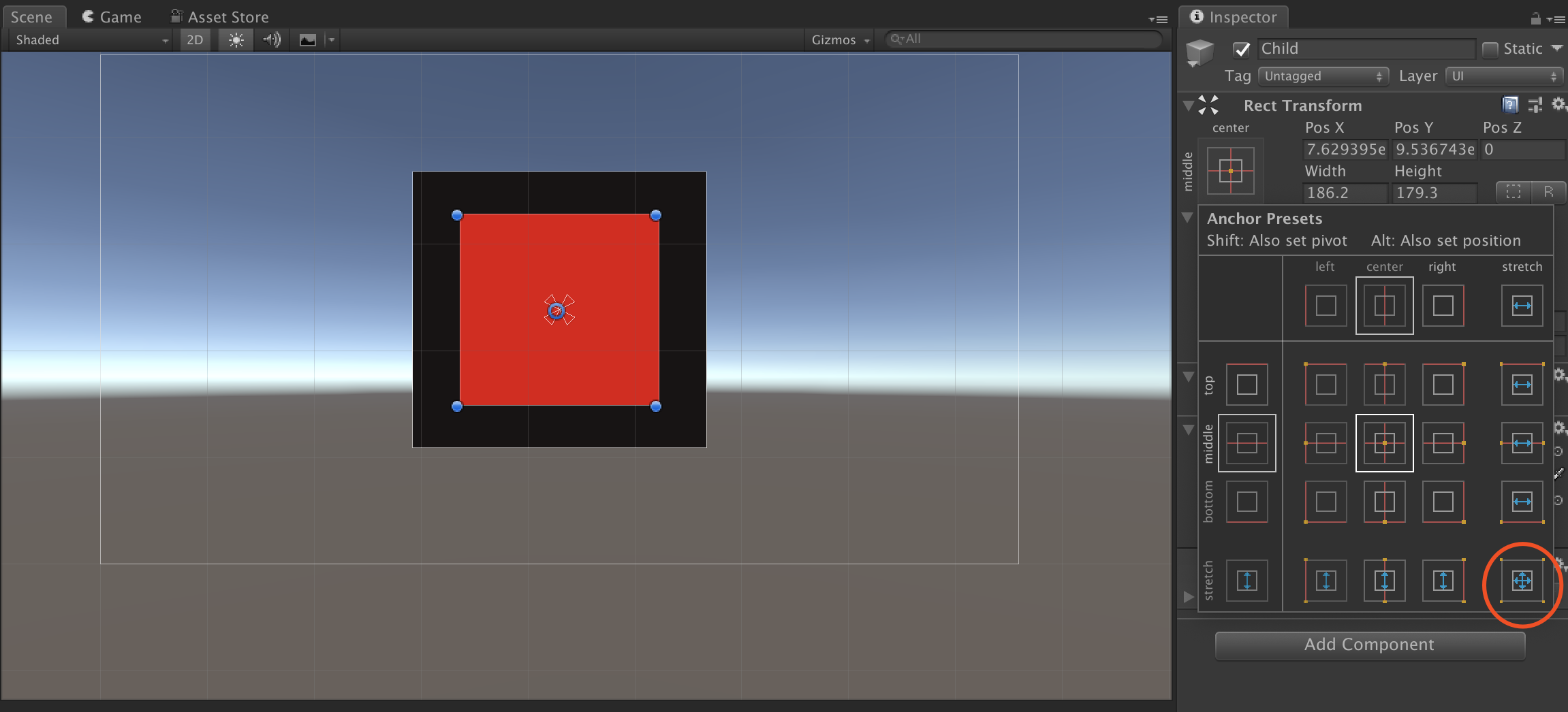Switch to the Asset Store tab
This screenshot has width=1568, height=712.
point(219,17)
